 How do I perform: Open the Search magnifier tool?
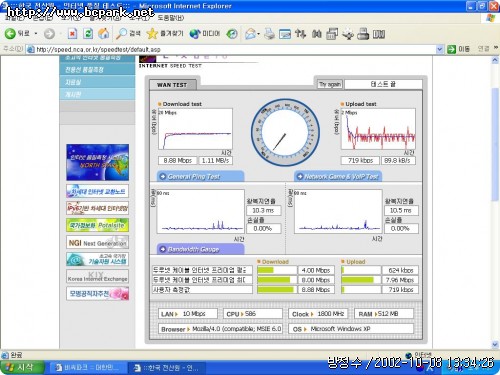tap(121, 33)
